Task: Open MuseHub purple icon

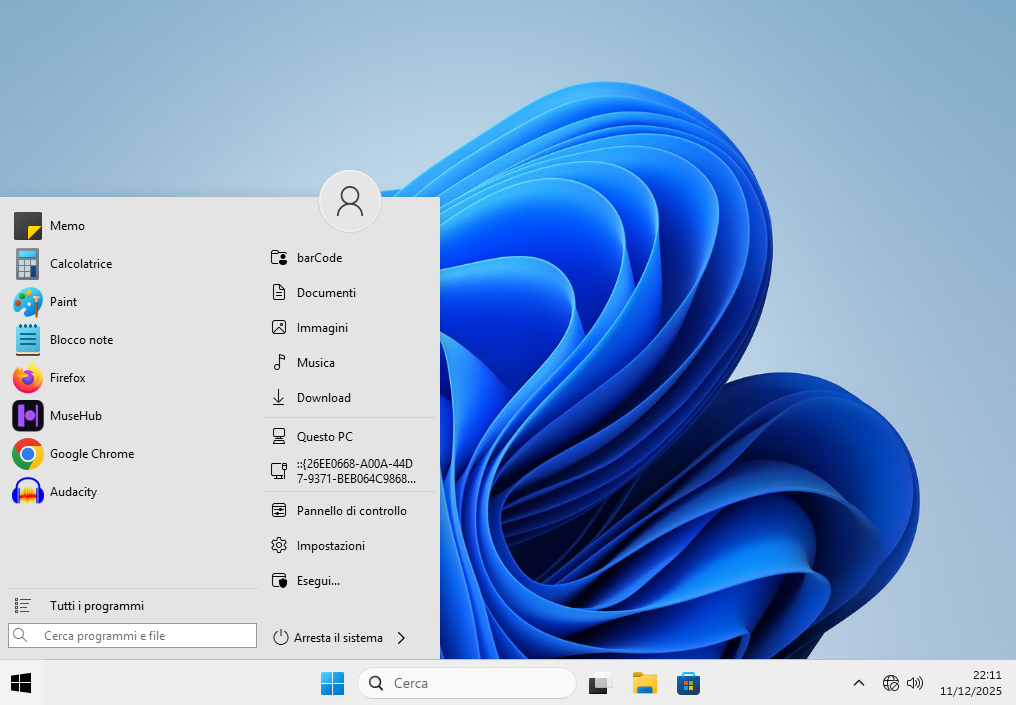Action: click(28, 416)
